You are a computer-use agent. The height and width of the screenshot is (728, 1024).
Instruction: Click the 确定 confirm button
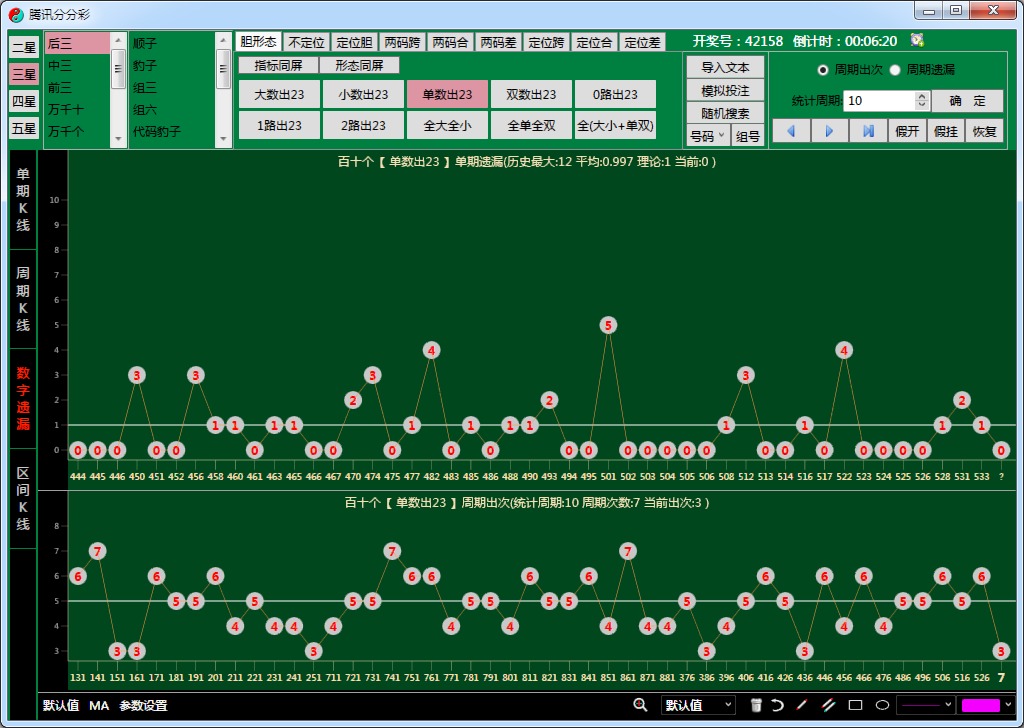(967, 101)
